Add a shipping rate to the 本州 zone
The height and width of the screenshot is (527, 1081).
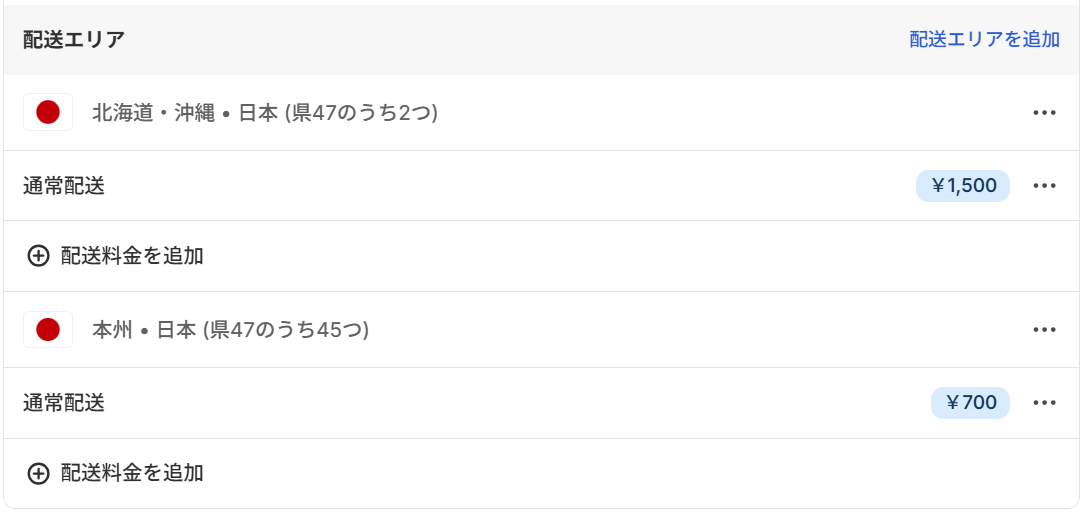click(132, 473)
